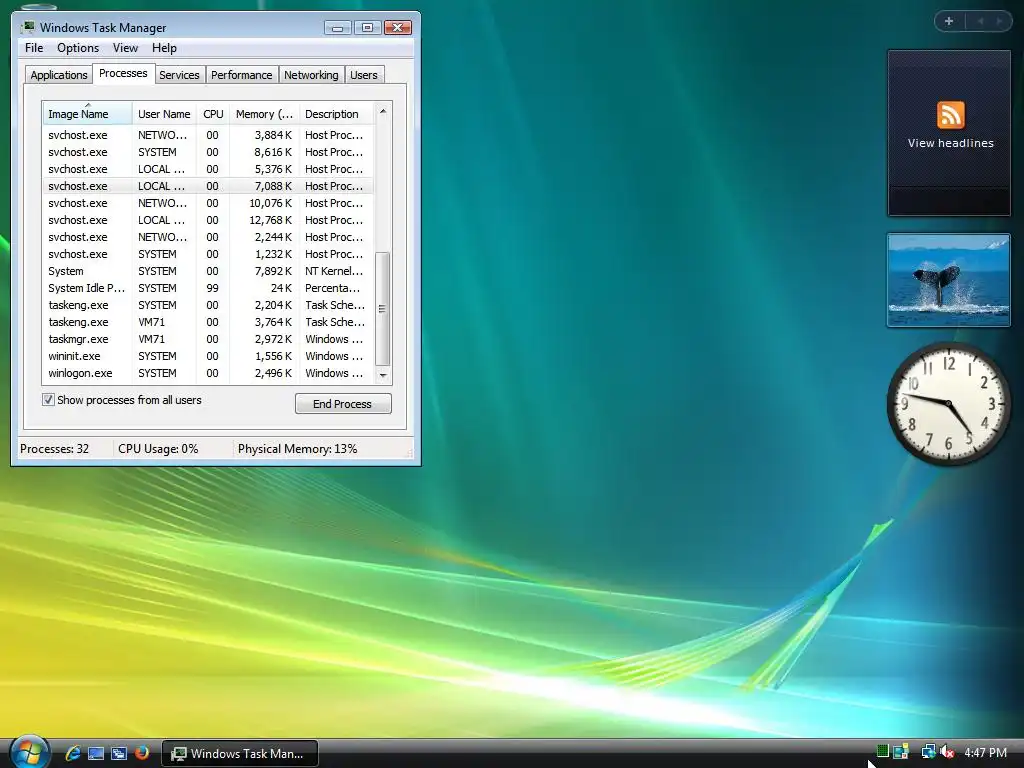Click the muted volume tray icon
1024x768 pixels.
pos(946,752)
